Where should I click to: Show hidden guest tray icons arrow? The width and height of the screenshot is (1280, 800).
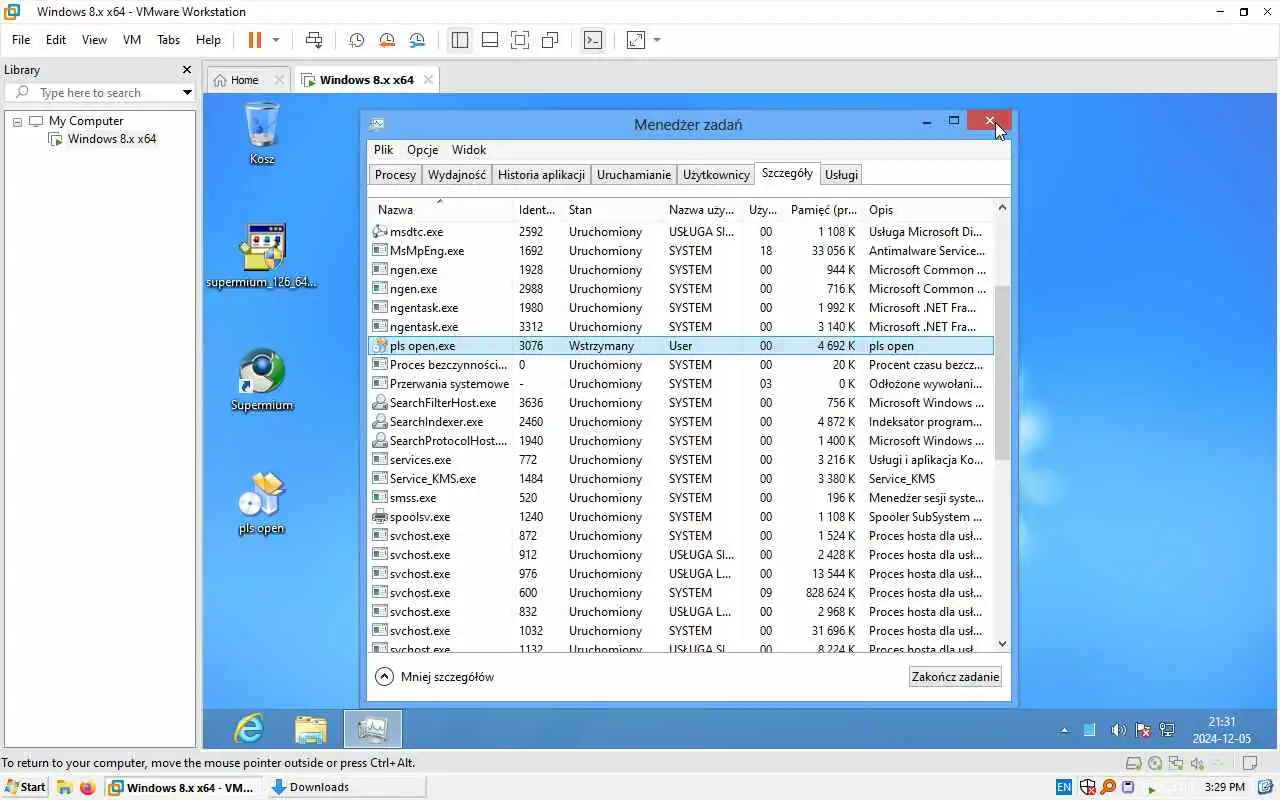(x=1064, y=731)
